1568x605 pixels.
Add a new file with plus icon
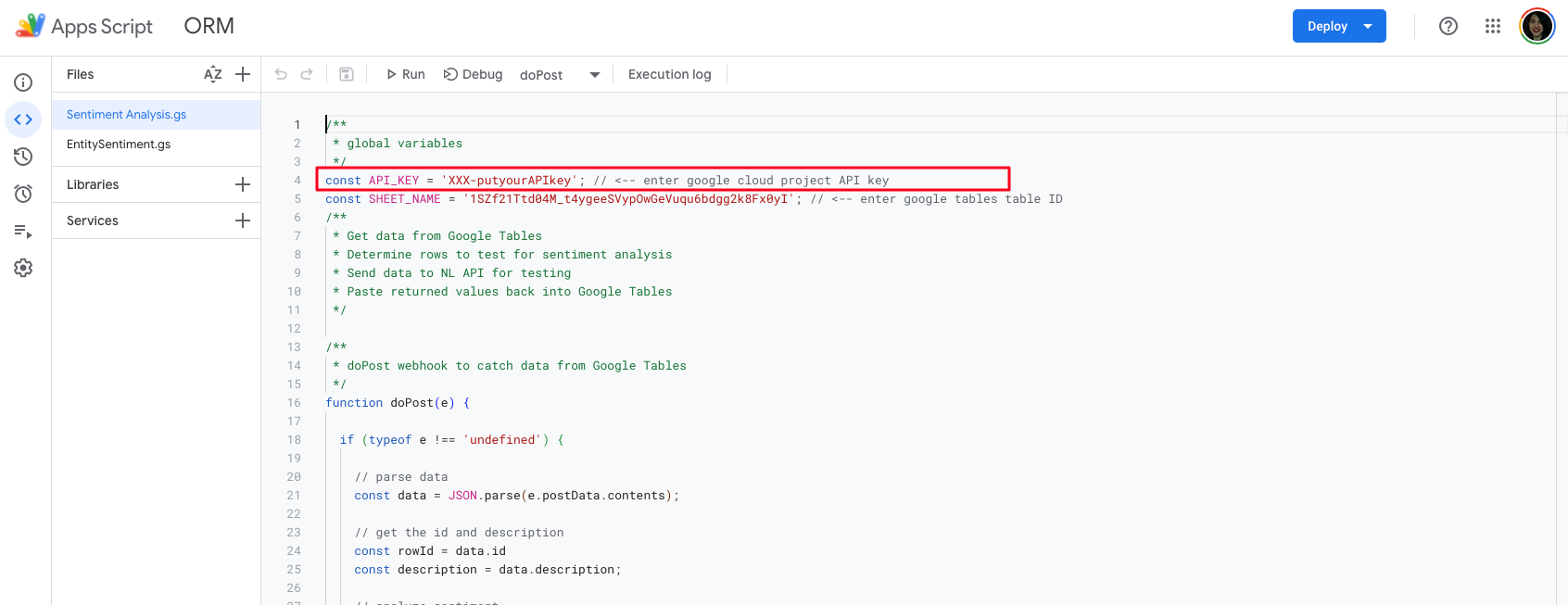click(x=243, y=74)
